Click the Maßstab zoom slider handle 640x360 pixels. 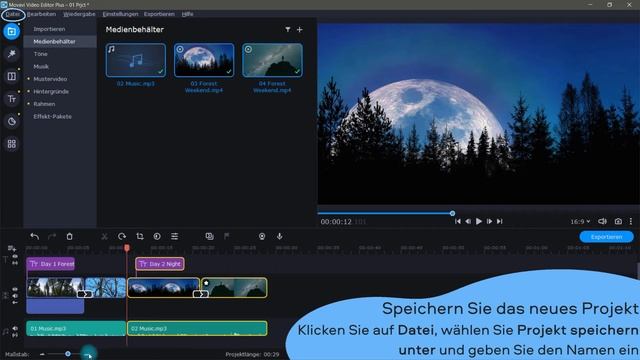[x=68, y=354]
